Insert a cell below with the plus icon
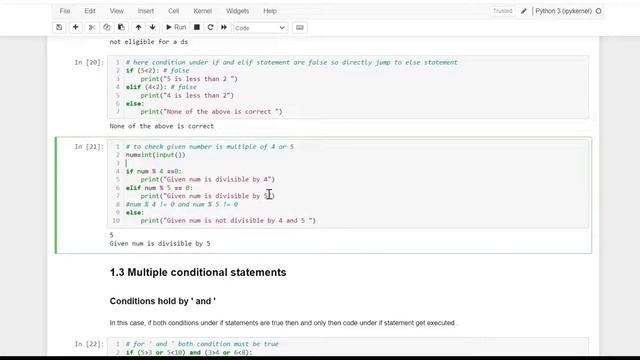This screenshot has width=640, height=360. tap(75, 27)
